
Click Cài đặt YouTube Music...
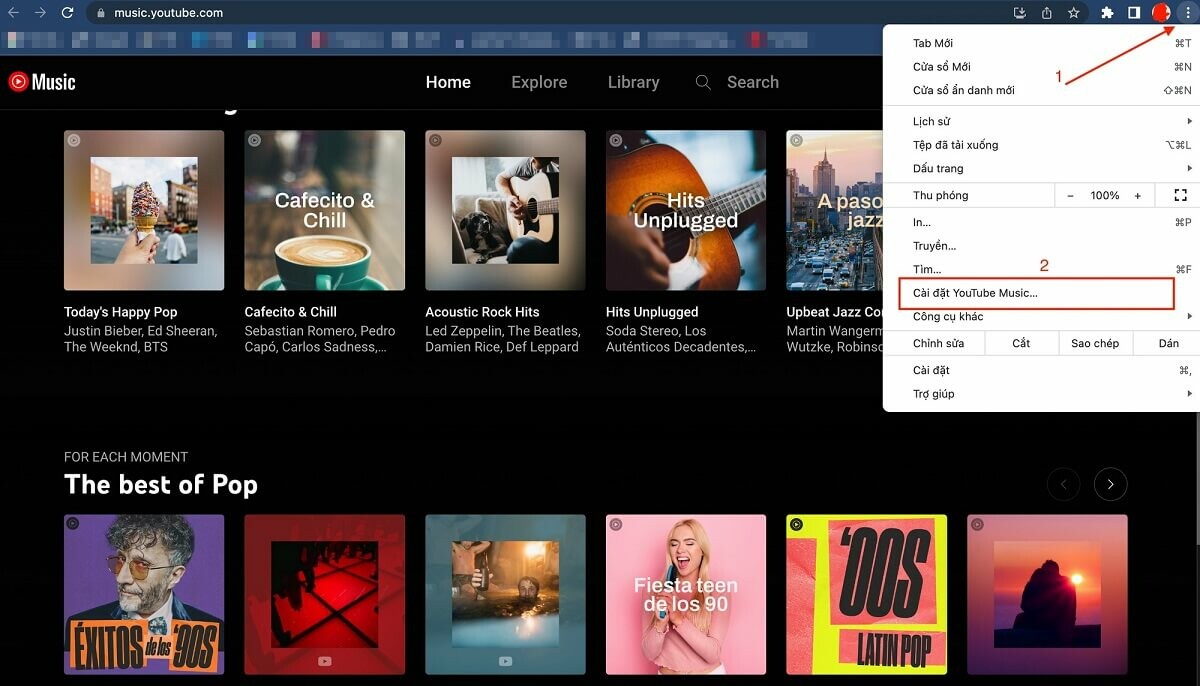[x=1036, y=293]
